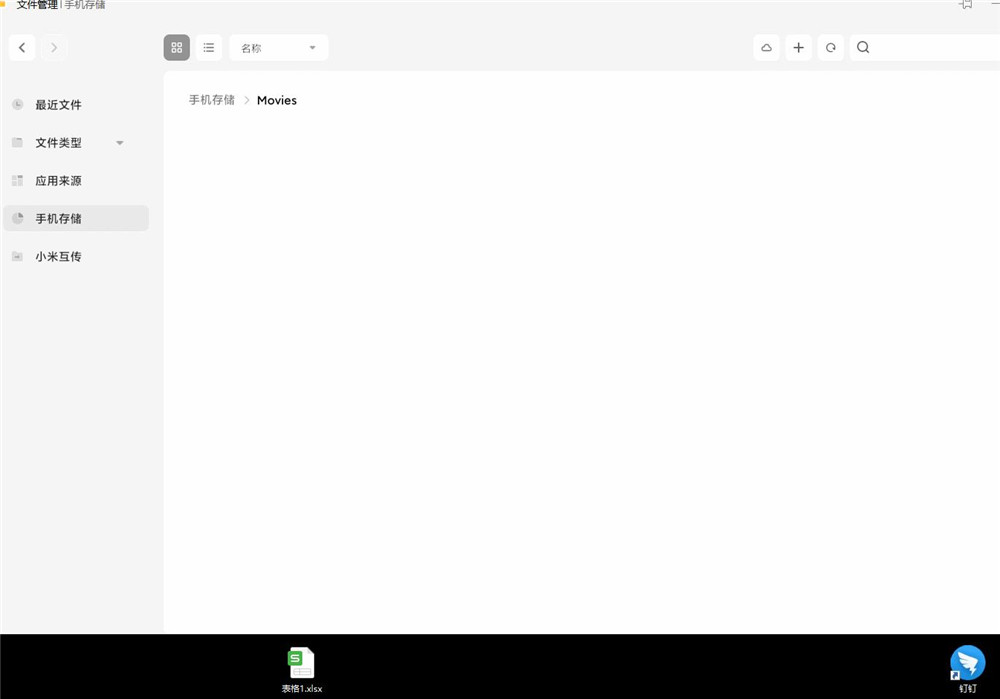Select 文件类型 in the sidebar
Viewport: 1000px width, 699px height.
58,143
